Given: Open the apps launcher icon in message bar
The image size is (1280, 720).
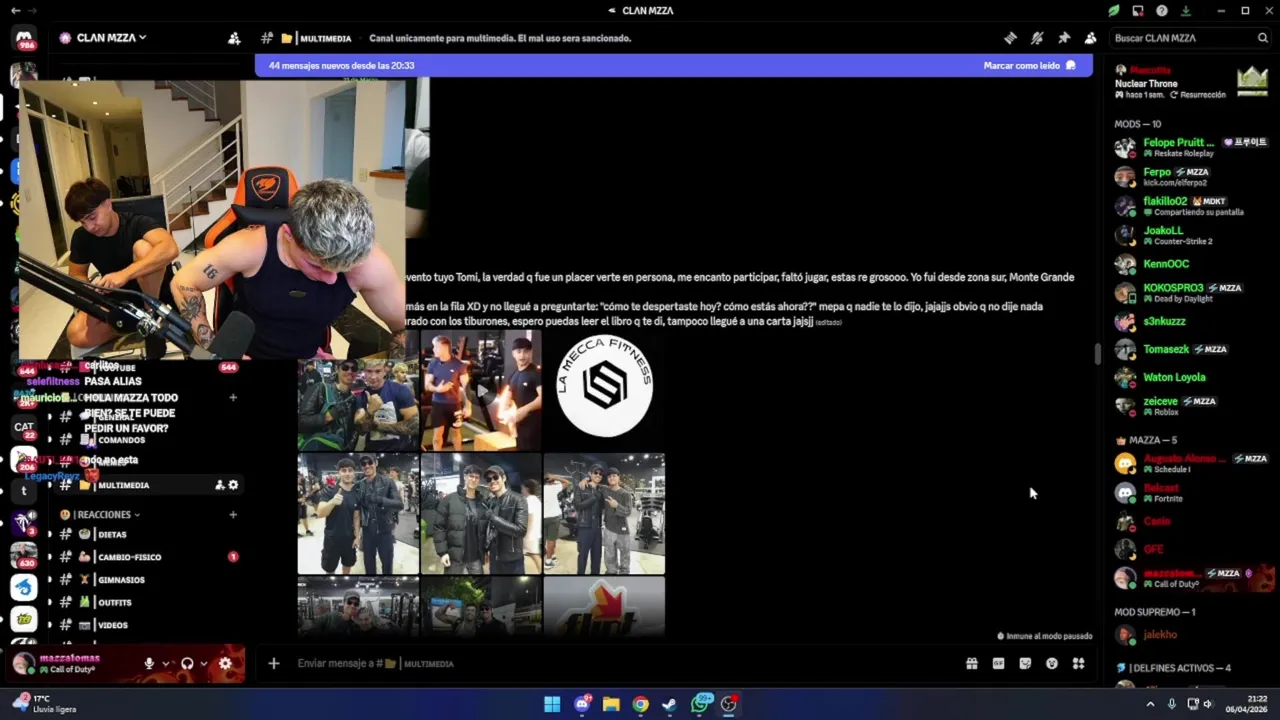Looking at the screenshot, I should (x=1078, y=663).
